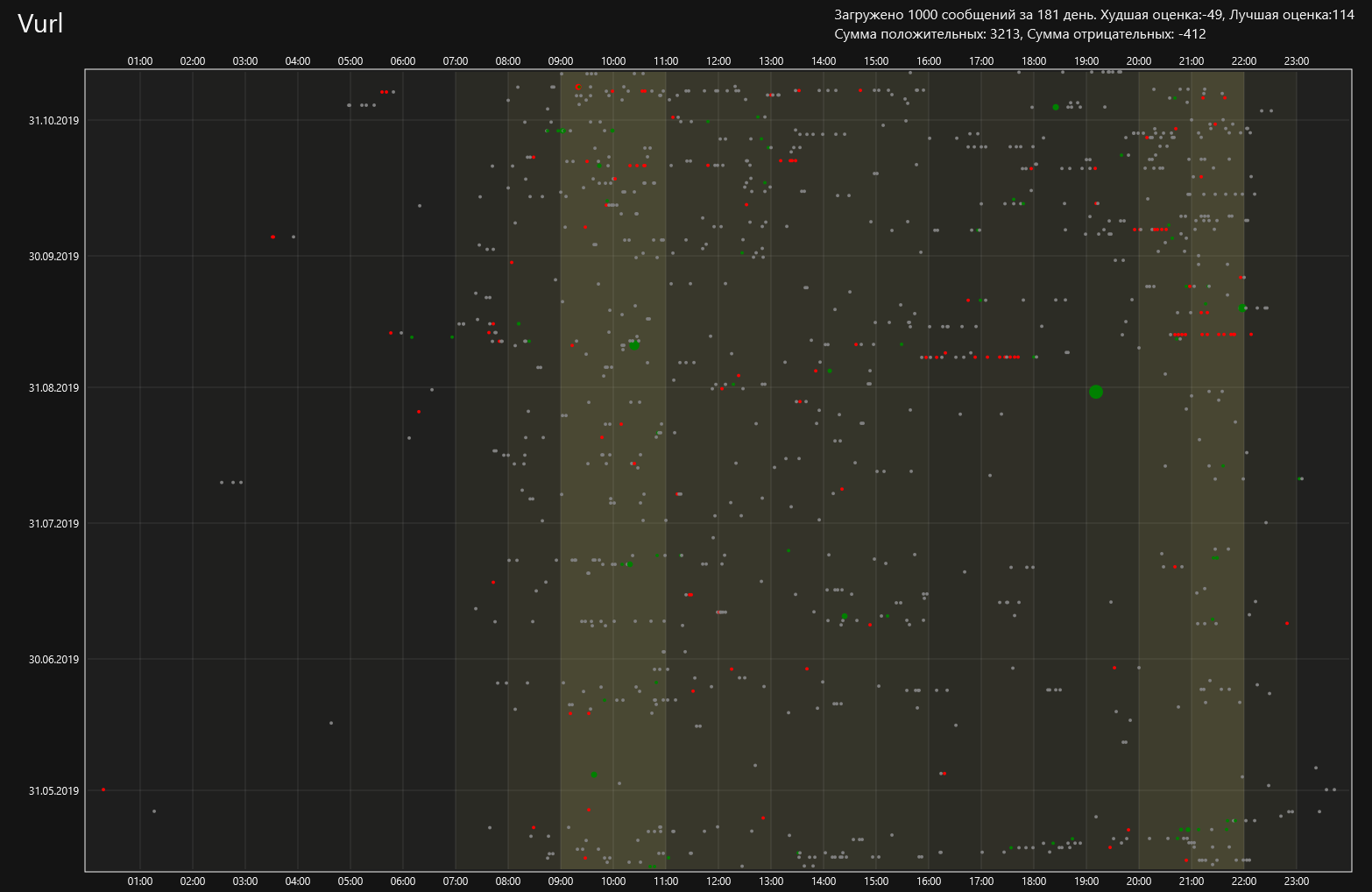The width and height of the screenshot is (1372, 892).
Task: Click the 02:00 label on the bottom time axis
Action: [x=193, y=881]
